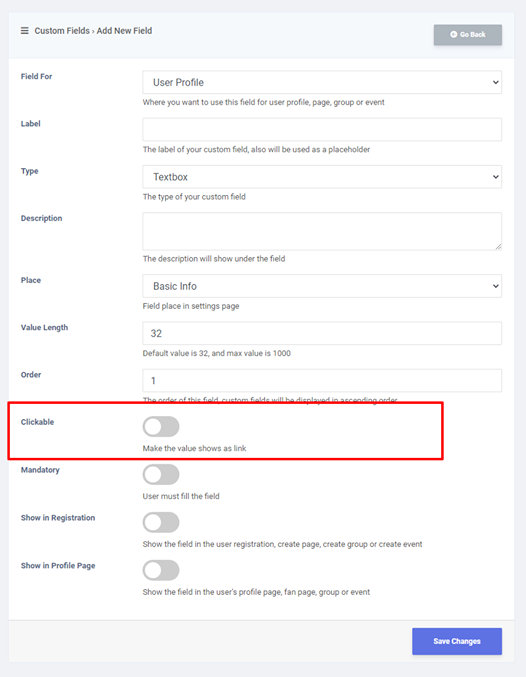Click the Type dropdown chevron
The height and width of the screenshot is (677, 526).
pyautogui.click(x=495, y=177)
